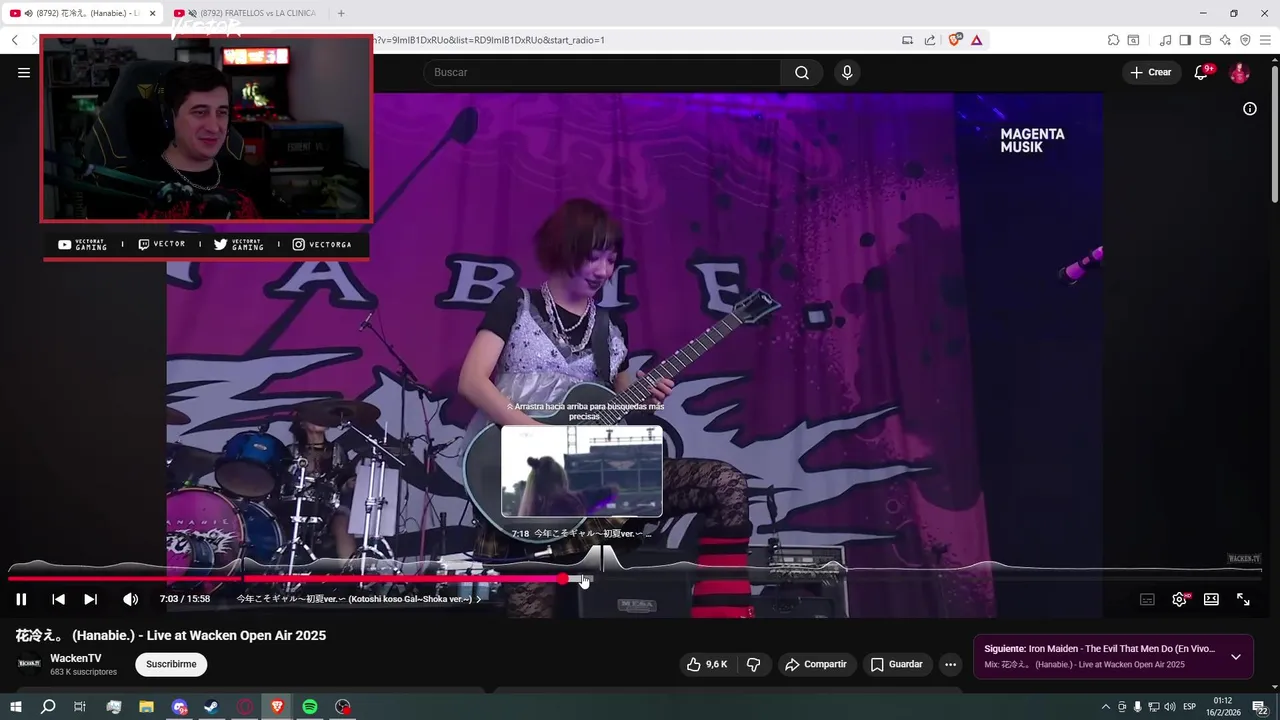Open Brave Shields lion icon
Image resolution: width=1280 pixels, height=720 pixels.
pos(955,40)
